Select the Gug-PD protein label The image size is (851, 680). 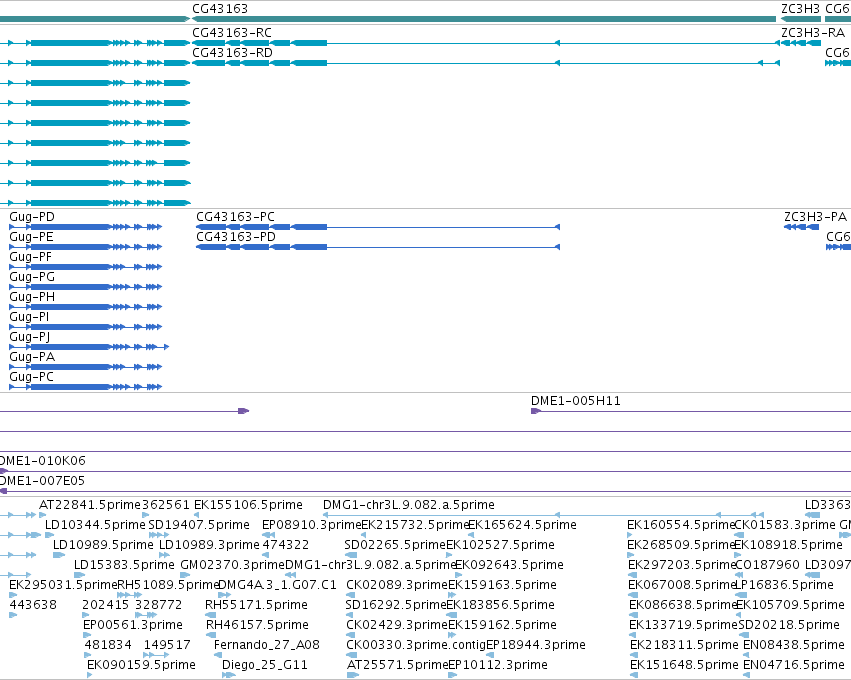(x=32, y=217)
